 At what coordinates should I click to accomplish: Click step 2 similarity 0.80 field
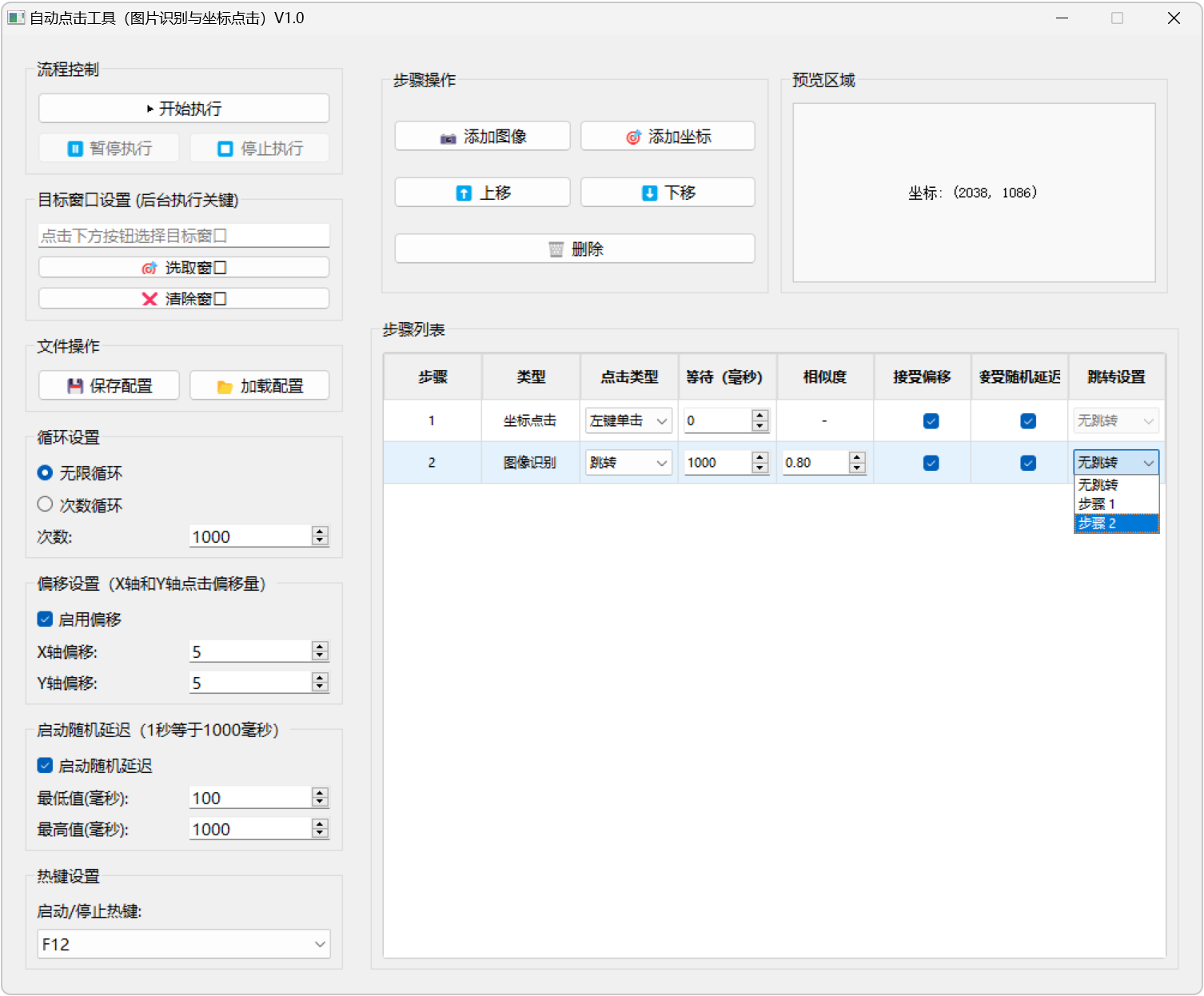click(x=815, y=463)
